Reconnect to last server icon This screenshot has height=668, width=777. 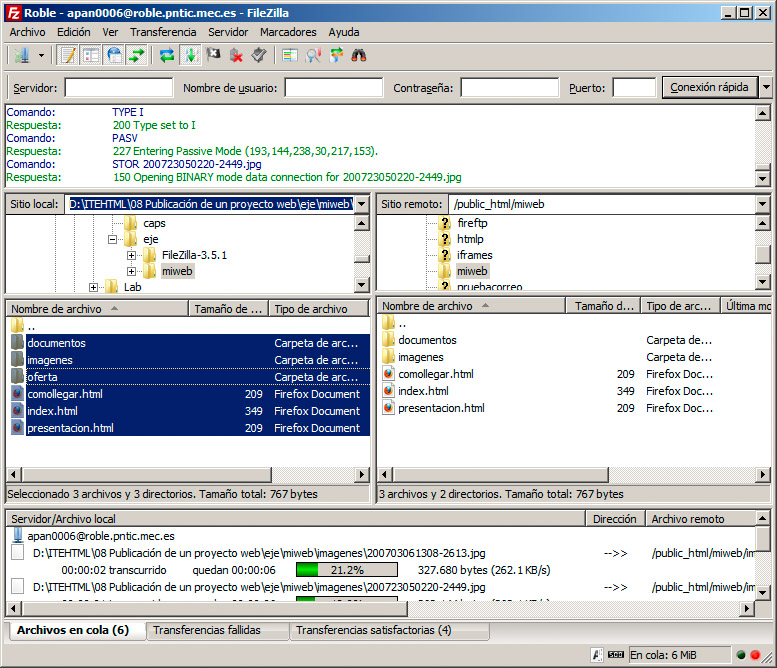coord(259,55)
